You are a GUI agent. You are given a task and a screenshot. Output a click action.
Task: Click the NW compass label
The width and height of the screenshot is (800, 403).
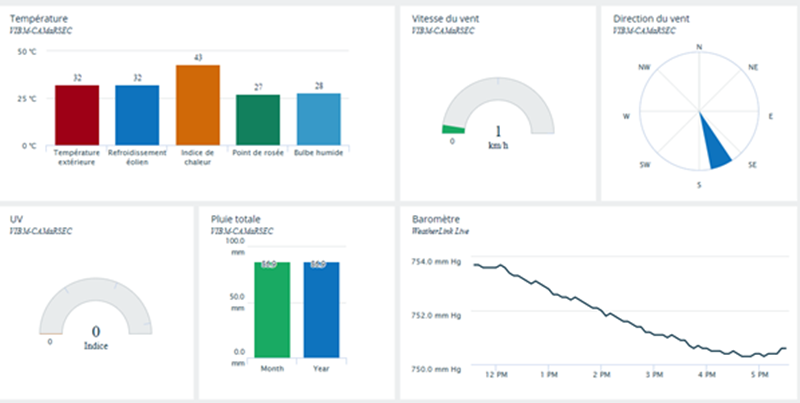[644, 67]
